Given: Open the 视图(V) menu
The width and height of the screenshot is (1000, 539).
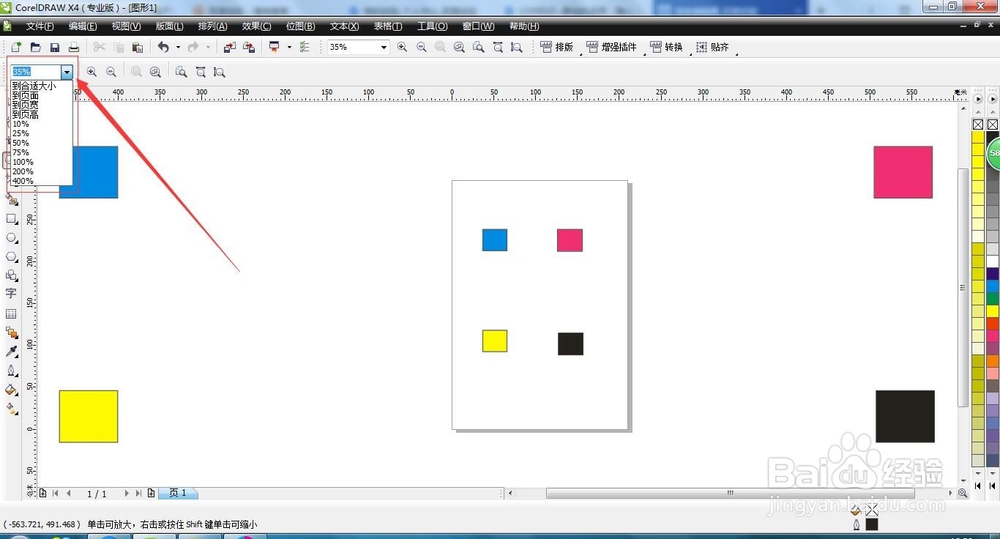Looking at the screenshot, I should (126, 26).
